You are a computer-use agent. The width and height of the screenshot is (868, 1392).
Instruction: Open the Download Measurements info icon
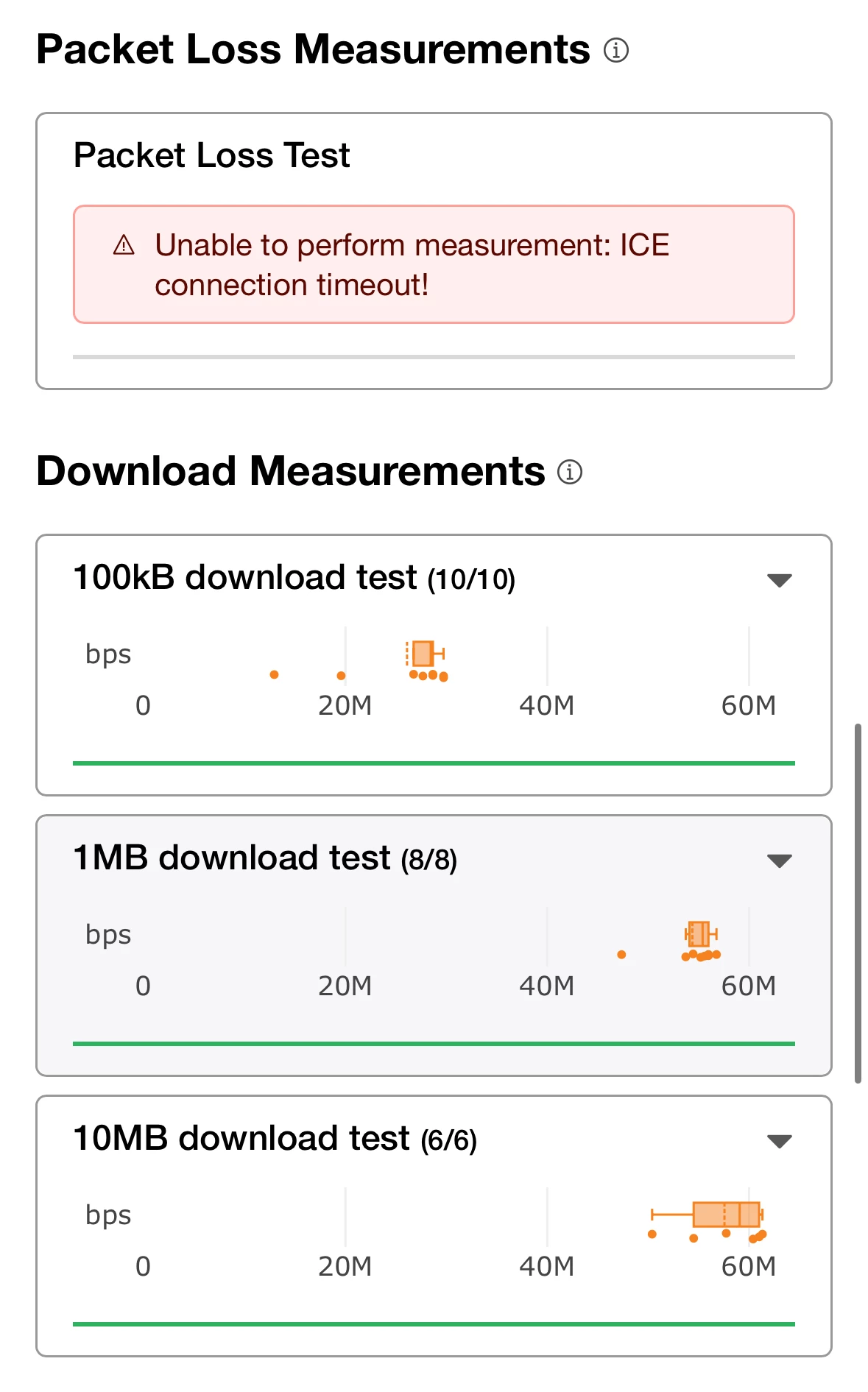(x=569, y=472)
